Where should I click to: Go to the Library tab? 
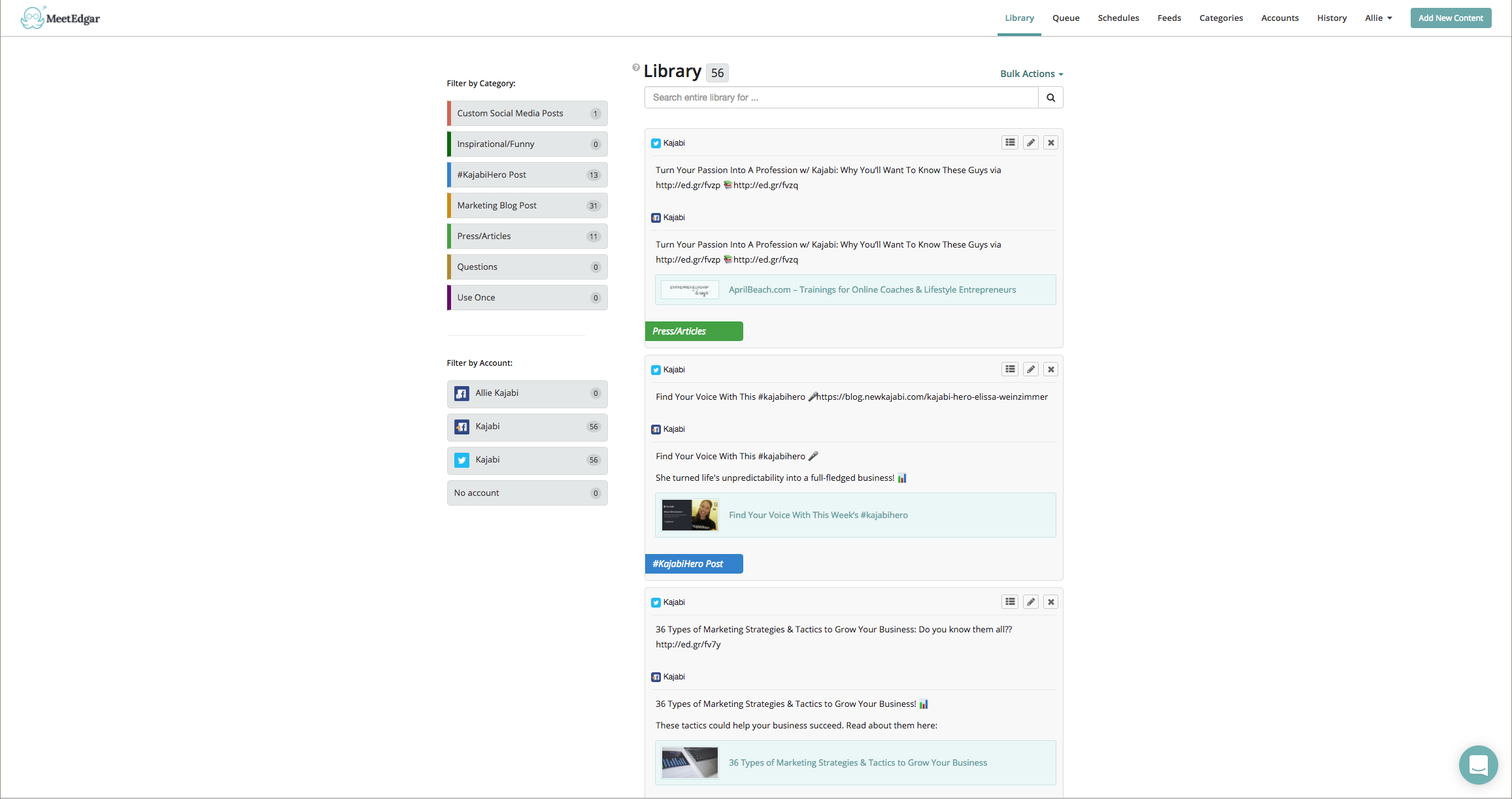[1019, 18]
